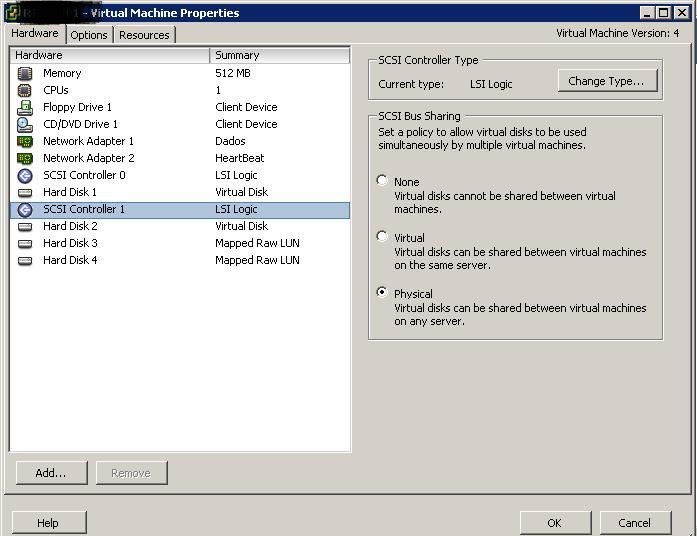Select Hard Disk 4 entry
697x536 pixels.
coord(70,260)
